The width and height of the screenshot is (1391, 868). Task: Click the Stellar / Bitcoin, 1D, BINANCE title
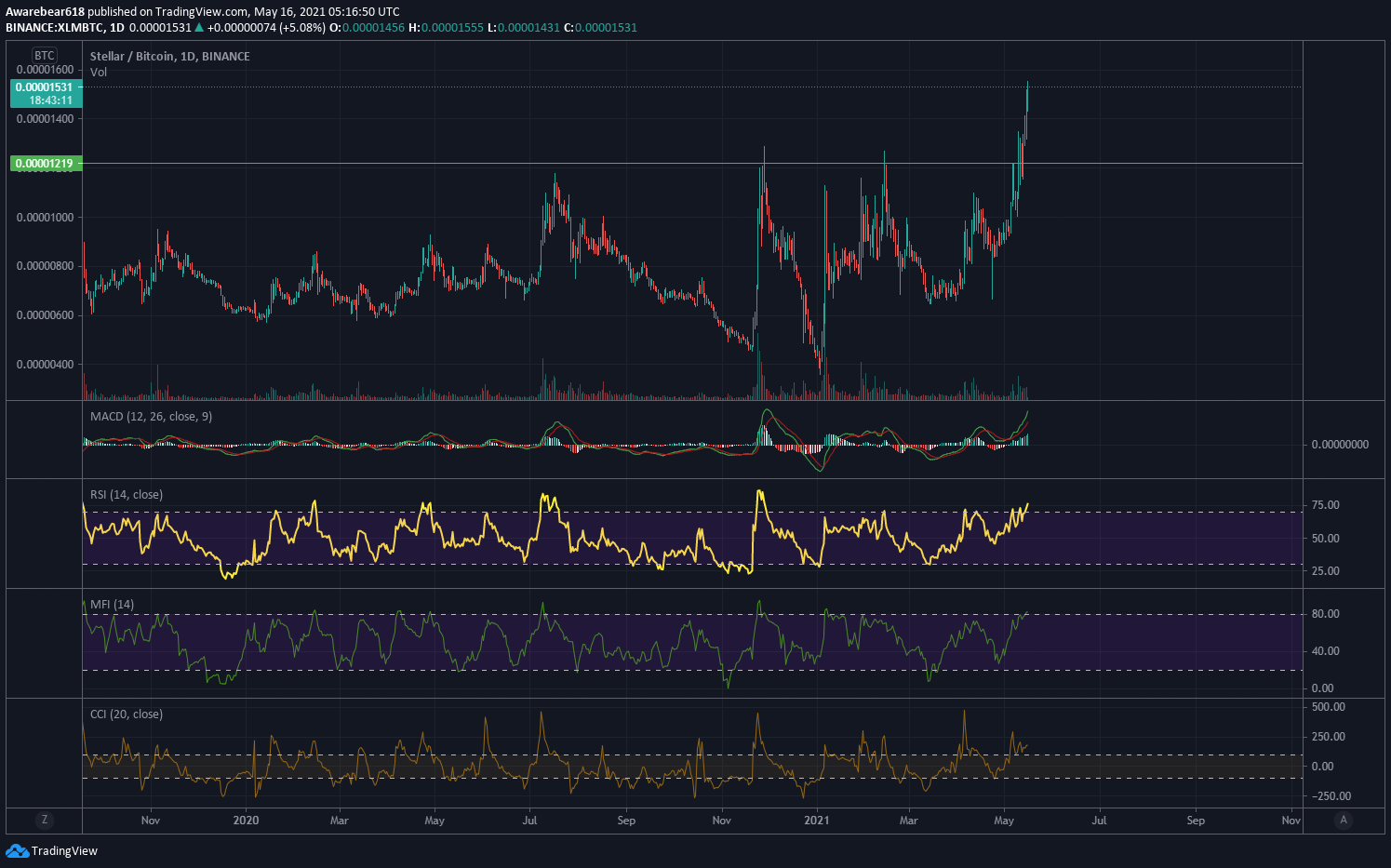pos(170,56)
